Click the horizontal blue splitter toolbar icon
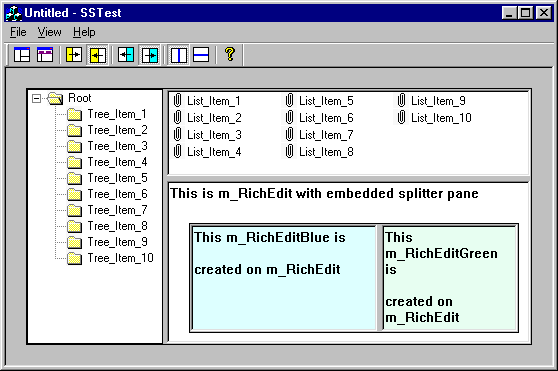Viewport: 558px width, 371px height. tap(201, 55)
